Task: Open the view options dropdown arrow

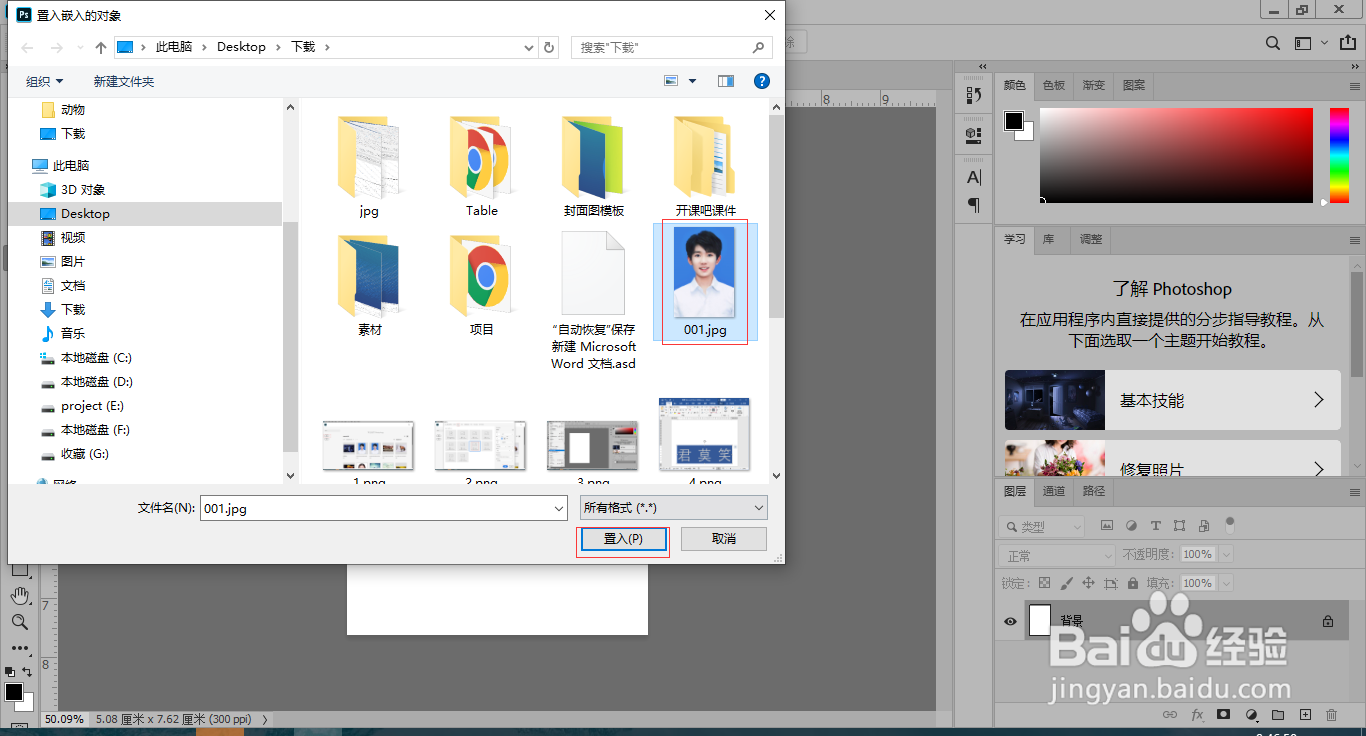Action: click(x=692, y=82)
